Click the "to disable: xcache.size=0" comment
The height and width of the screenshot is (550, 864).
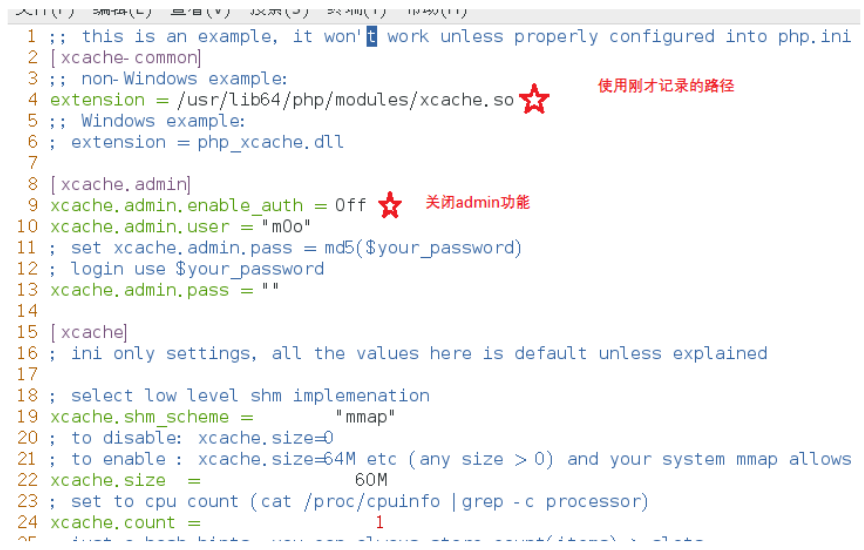pos(192,438)
